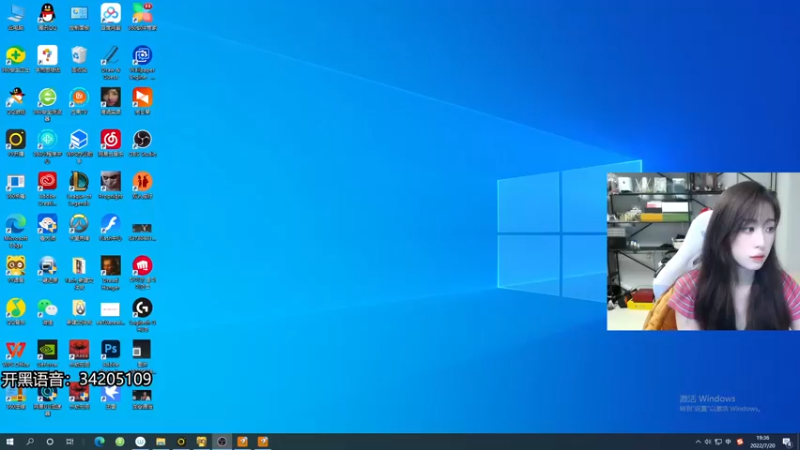This screenshot has width=800, height=450.
Task: Open Adobe Photoshop from the desktop
Action: click(x=111, y=354)
